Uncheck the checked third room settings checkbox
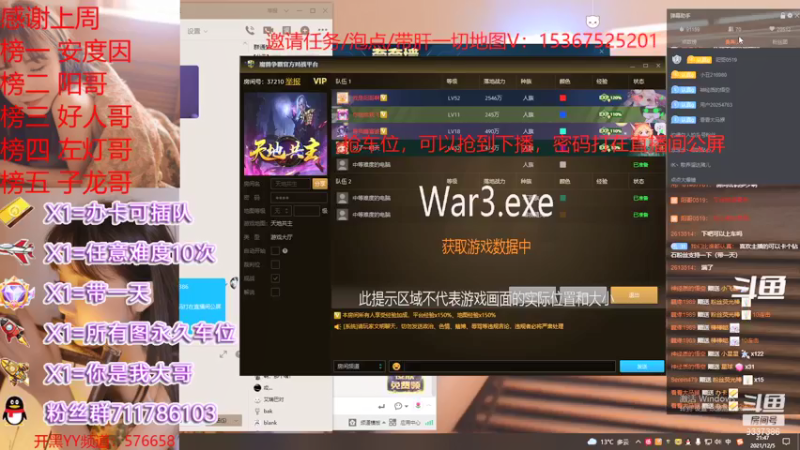 (x=275, y=278)
